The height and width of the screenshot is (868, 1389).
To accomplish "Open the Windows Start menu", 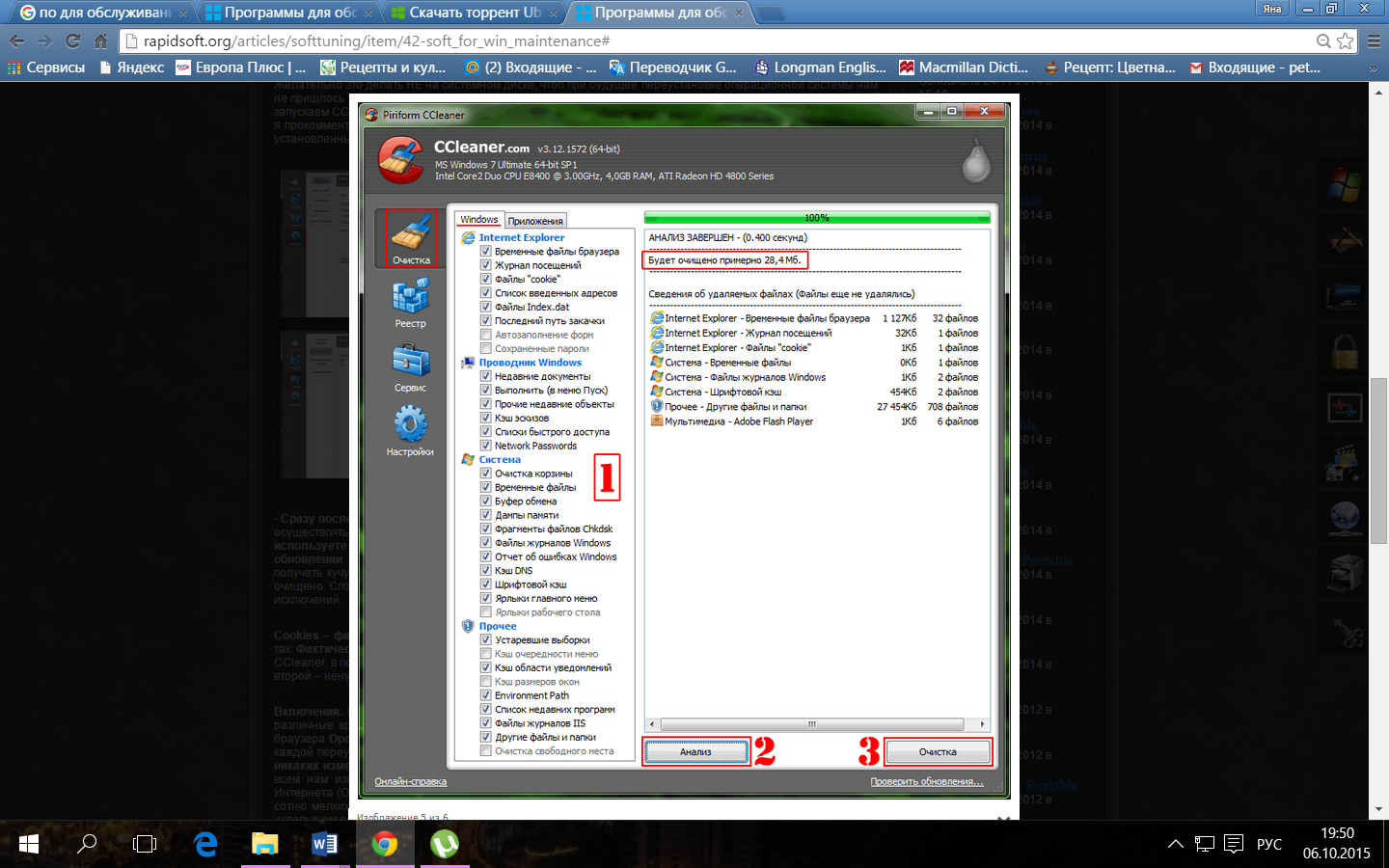I will (29, 844).
